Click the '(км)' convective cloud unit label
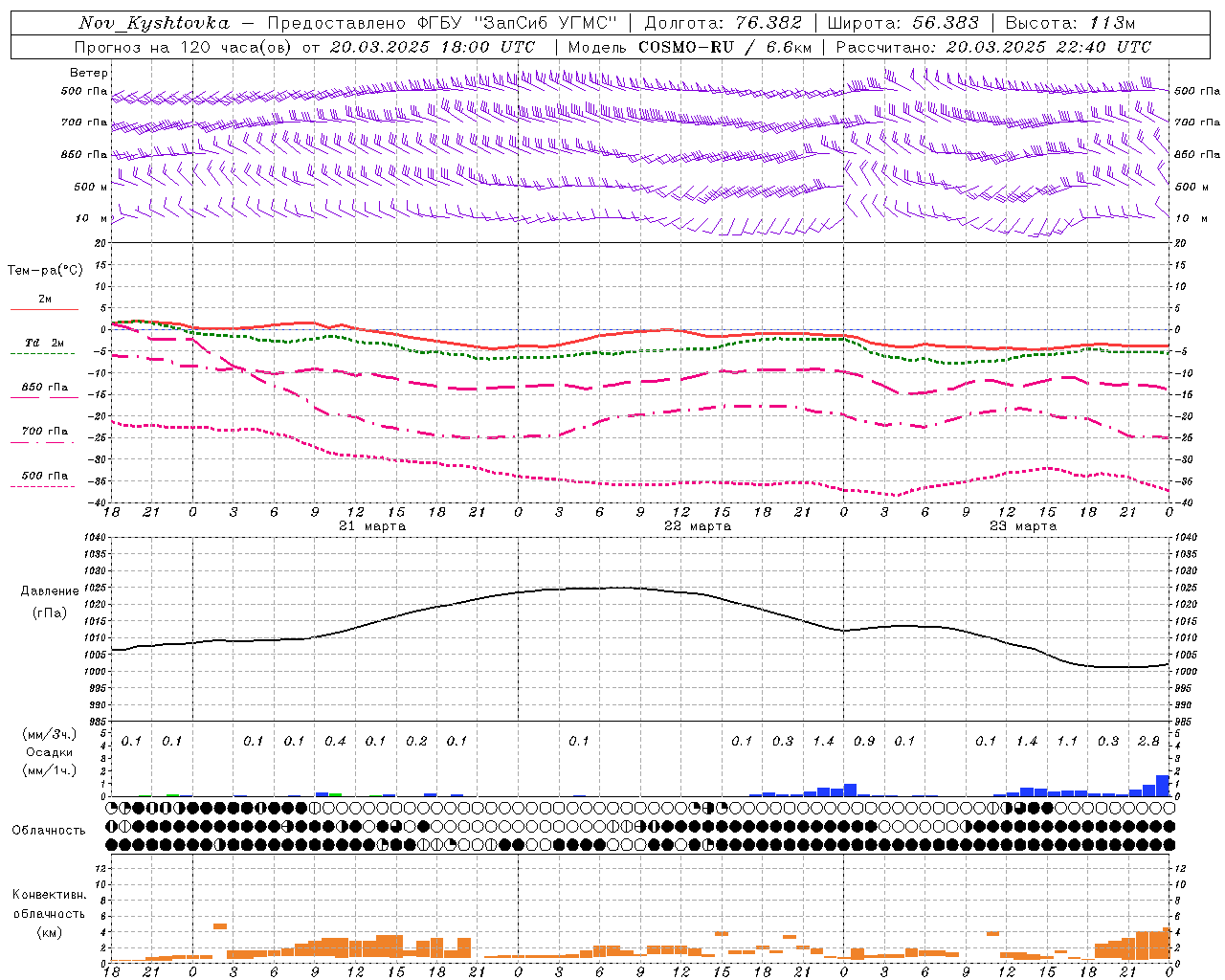 tap(49, 932)
